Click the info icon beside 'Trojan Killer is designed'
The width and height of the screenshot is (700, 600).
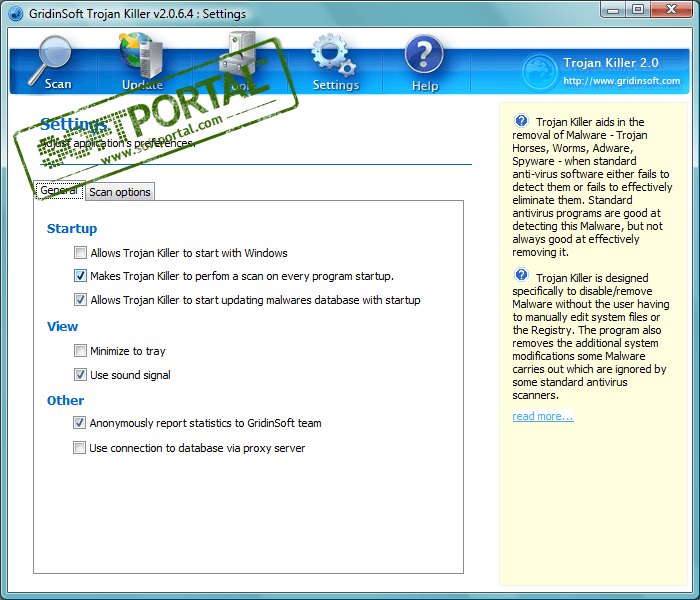(521, 275)
